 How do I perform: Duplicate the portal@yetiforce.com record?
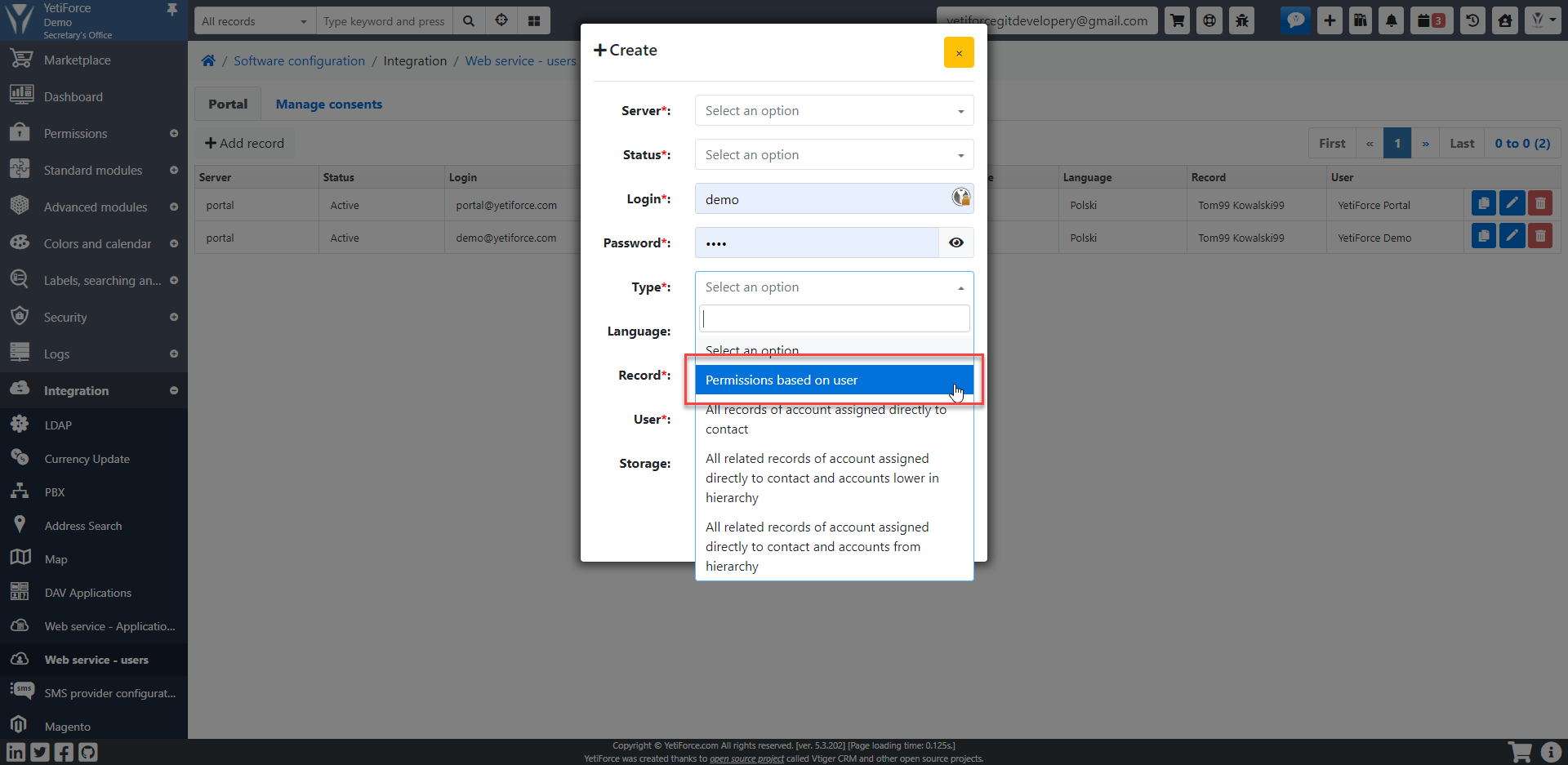click(1483, 204)
